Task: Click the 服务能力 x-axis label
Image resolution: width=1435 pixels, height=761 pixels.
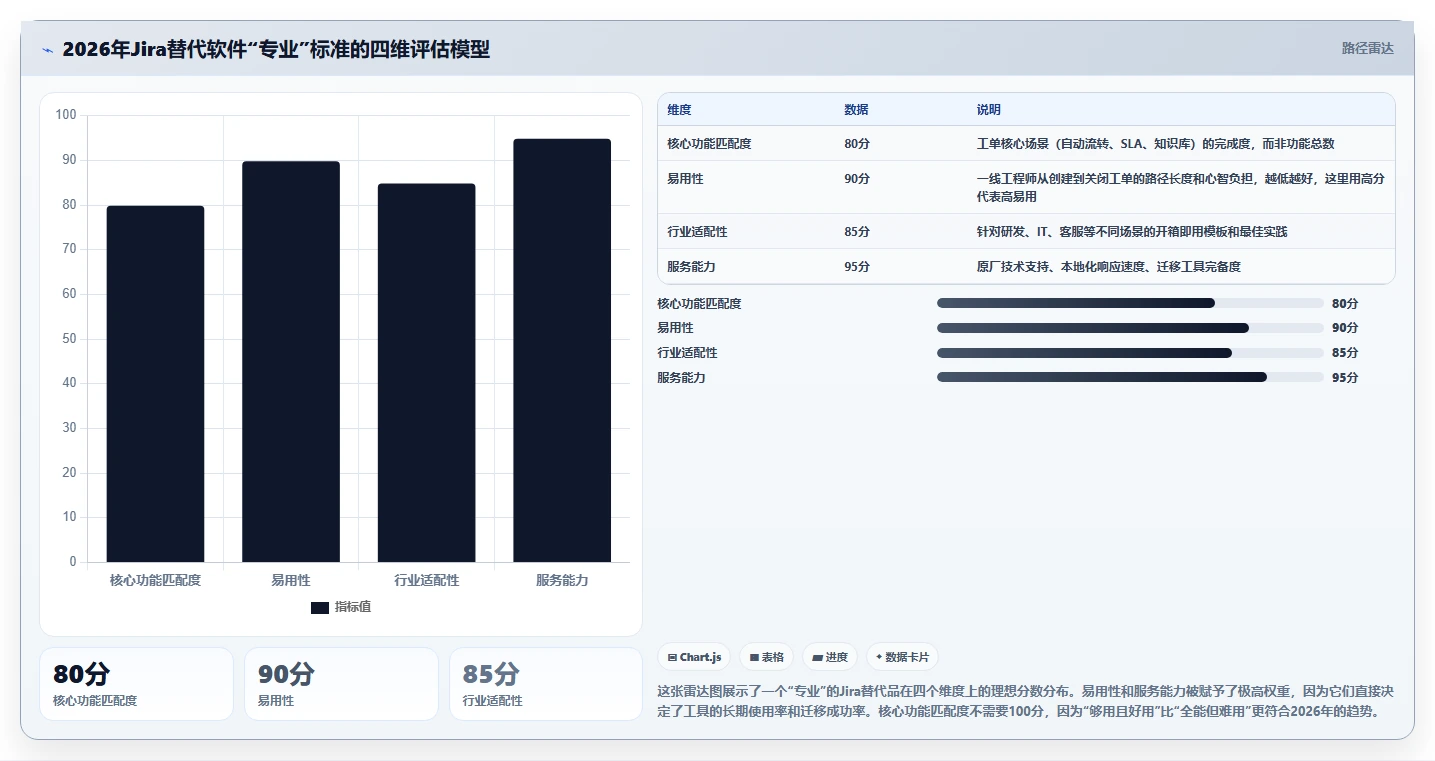Action: click(x=562, y=580)
